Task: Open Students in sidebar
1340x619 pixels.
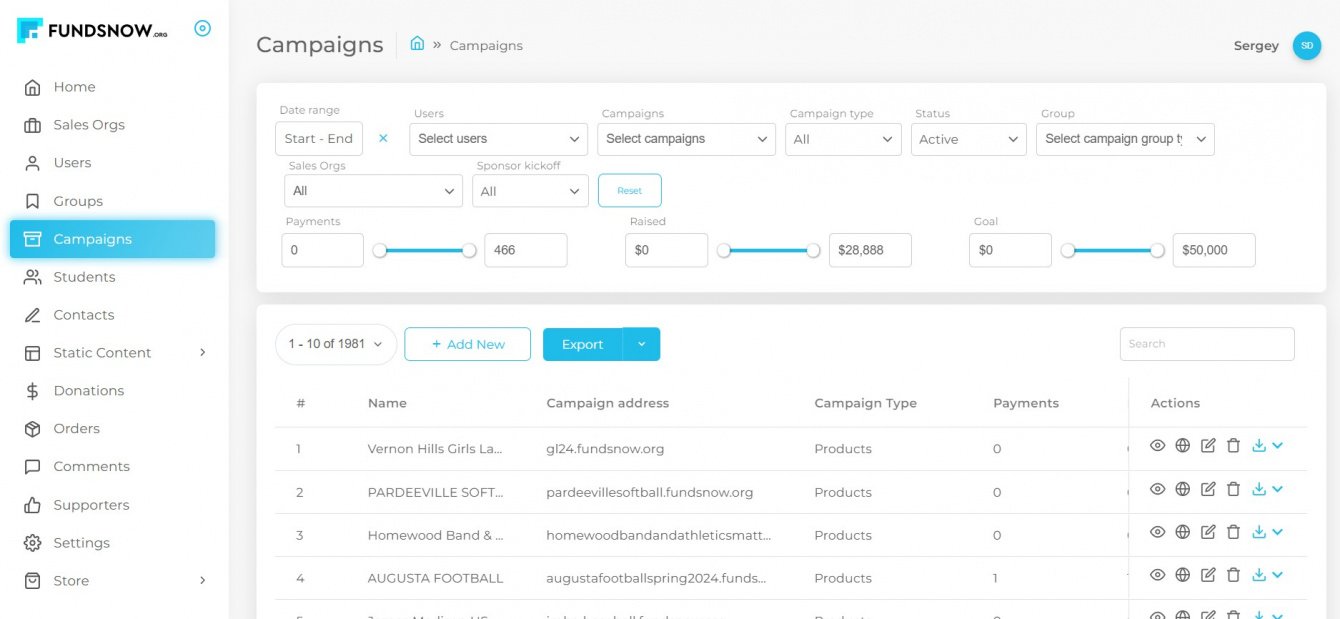Action: (x=112, y=277)
